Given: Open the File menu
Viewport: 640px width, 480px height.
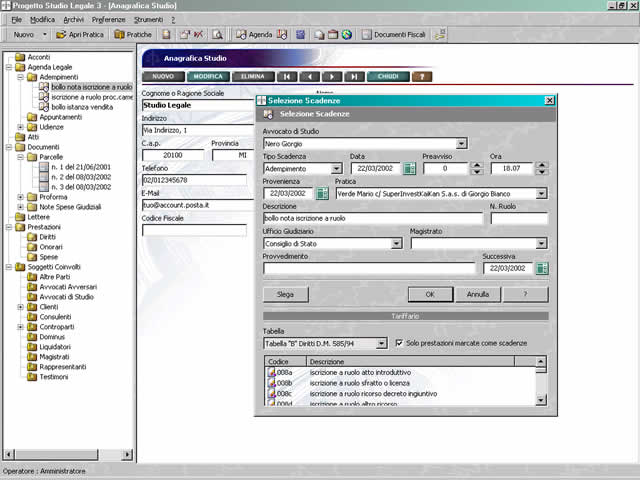Looking at the screenshot, I should pos(16,20).
